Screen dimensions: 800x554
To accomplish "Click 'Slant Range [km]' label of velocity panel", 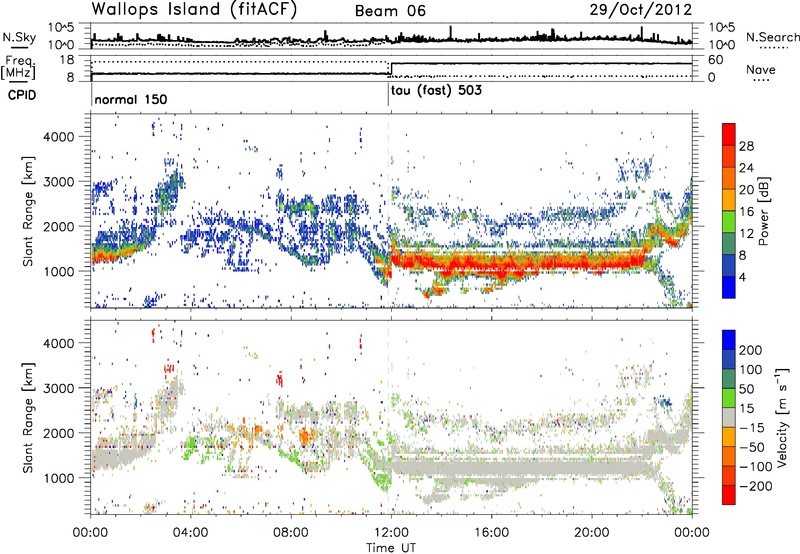I will coord(28,418).
